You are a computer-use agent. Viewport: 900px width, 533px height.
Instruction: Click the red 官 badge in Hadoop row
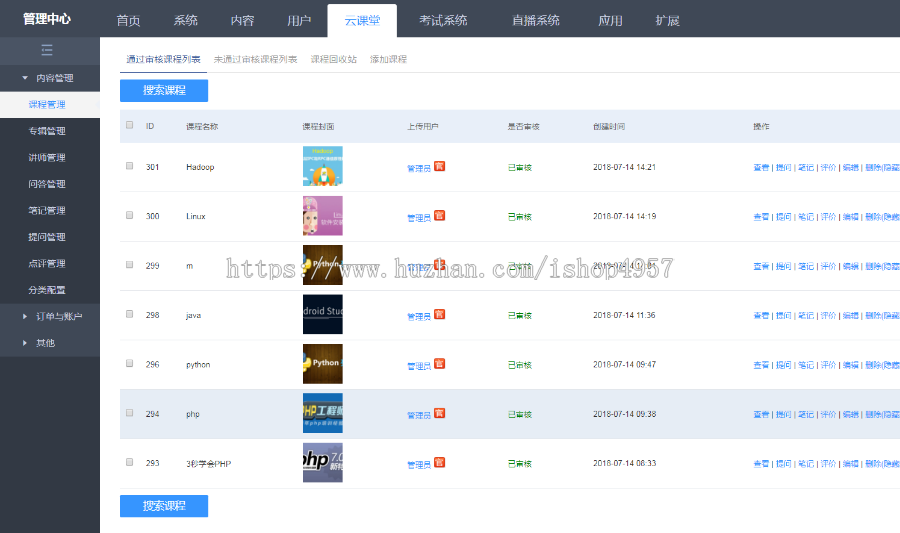coord(439,166)
